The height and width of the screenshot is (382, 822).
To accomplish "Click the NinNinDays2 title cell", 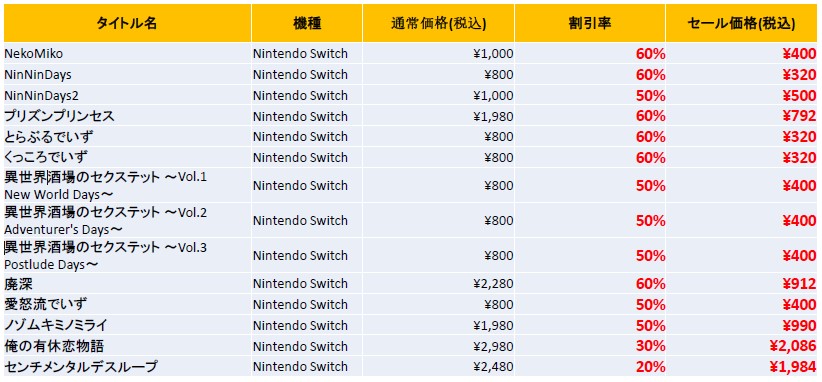I will tap(127, 95).
